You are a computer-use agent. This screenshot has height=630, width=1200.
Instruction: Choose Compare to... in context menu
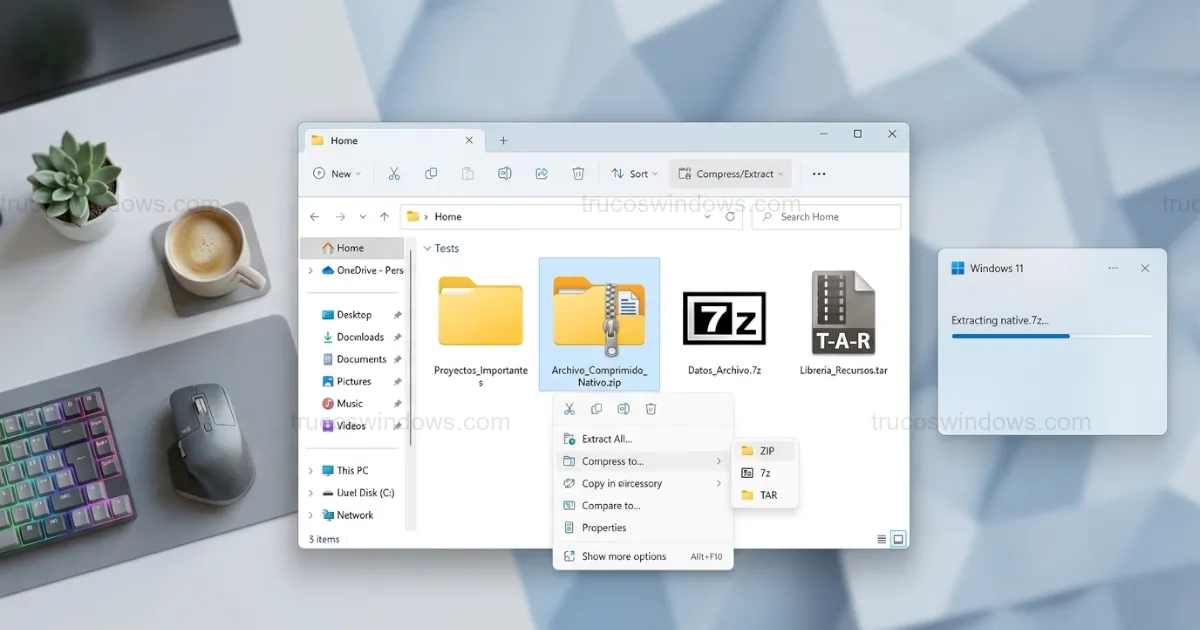pos(642,506)
